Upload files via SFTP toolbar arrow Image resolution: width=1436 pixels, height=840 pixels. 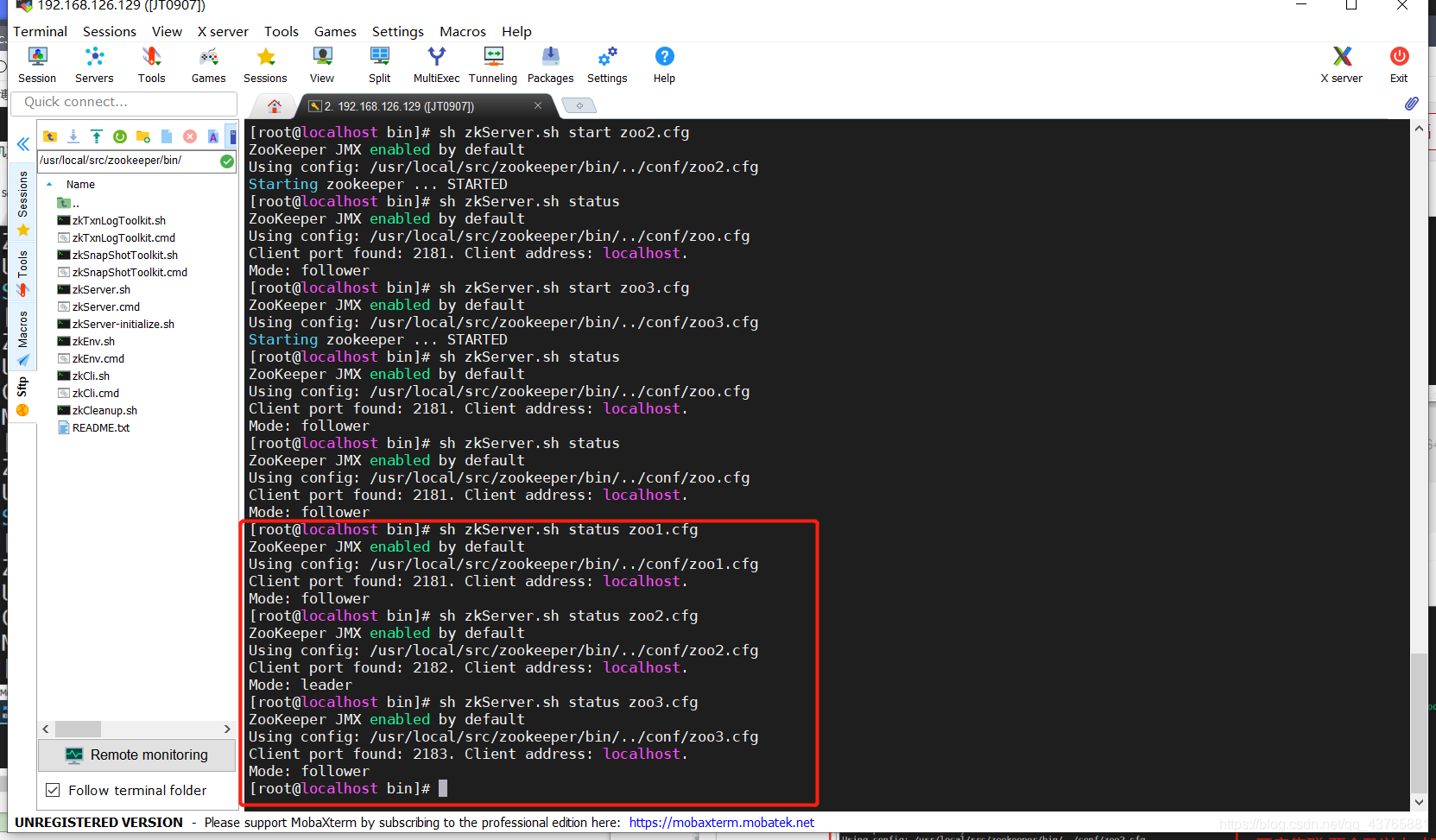[97, 136]
